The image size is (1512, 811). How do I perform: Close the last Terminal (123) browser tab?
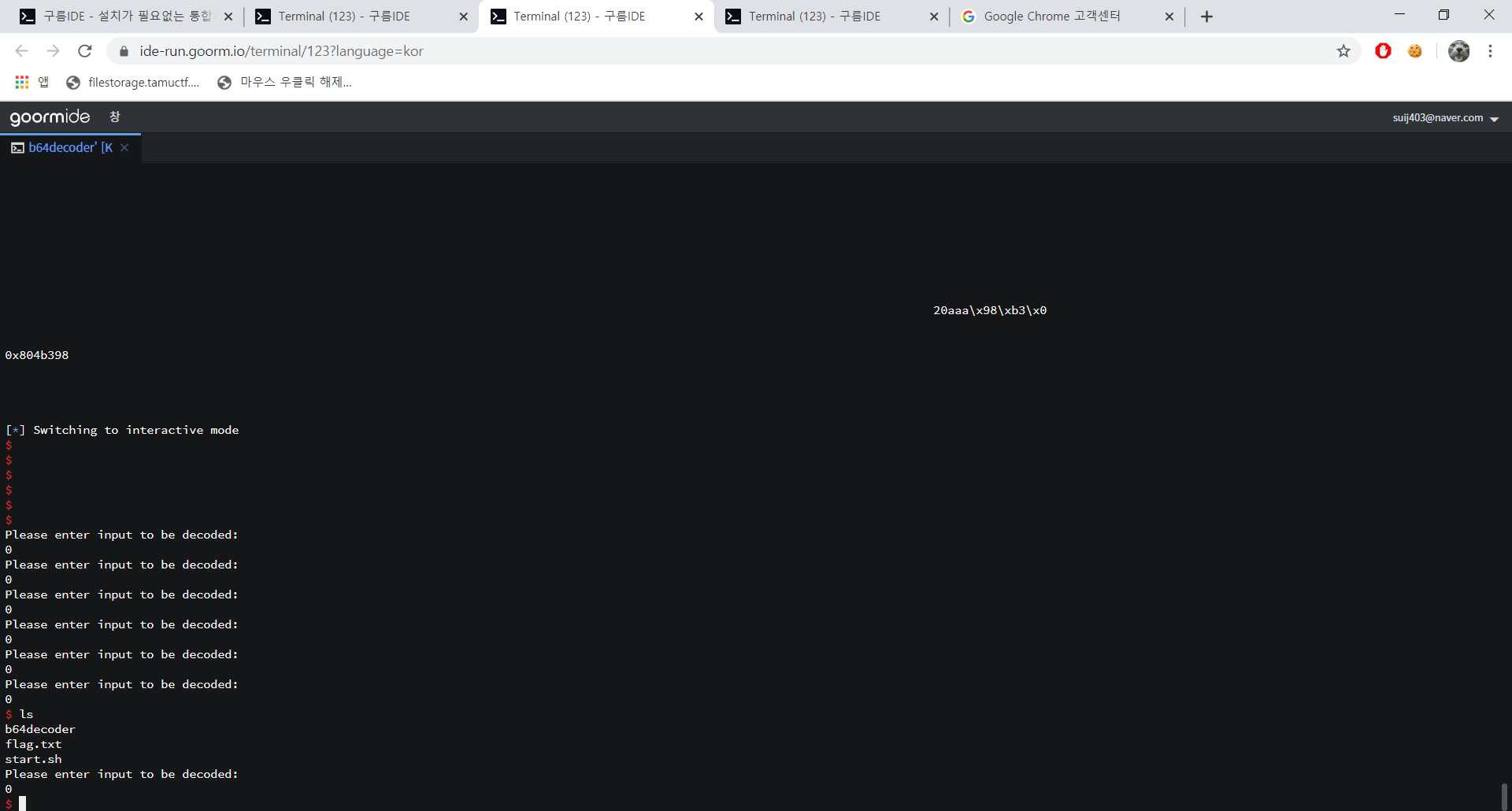[x=934, y=17]
